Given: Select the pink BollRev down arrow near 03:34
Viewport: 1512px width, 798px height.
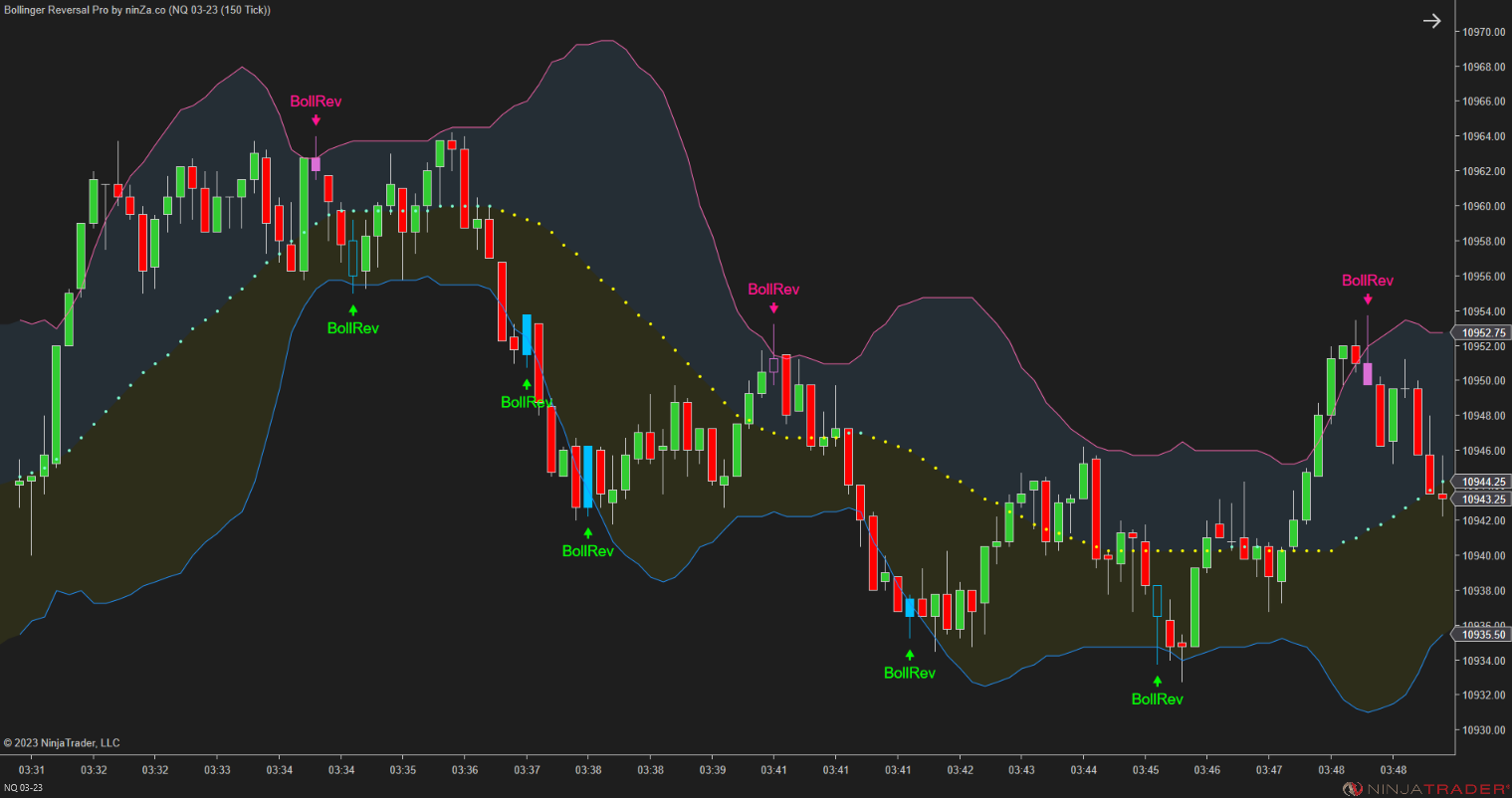Looking at the screenshot, I should (316, 118).
